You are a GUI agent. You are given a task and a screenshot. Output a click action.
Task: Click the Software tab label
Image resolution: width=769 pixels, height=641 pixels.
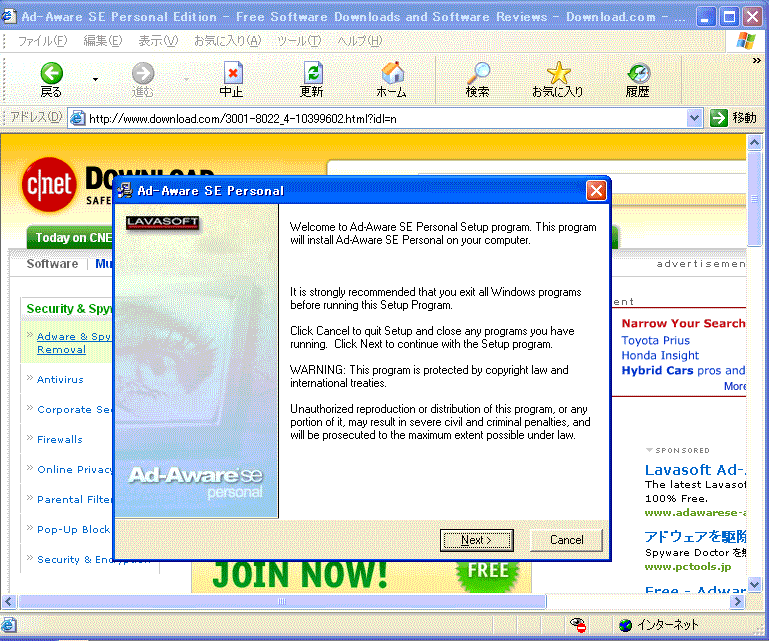pyautogui.click(x=52, y=264)
